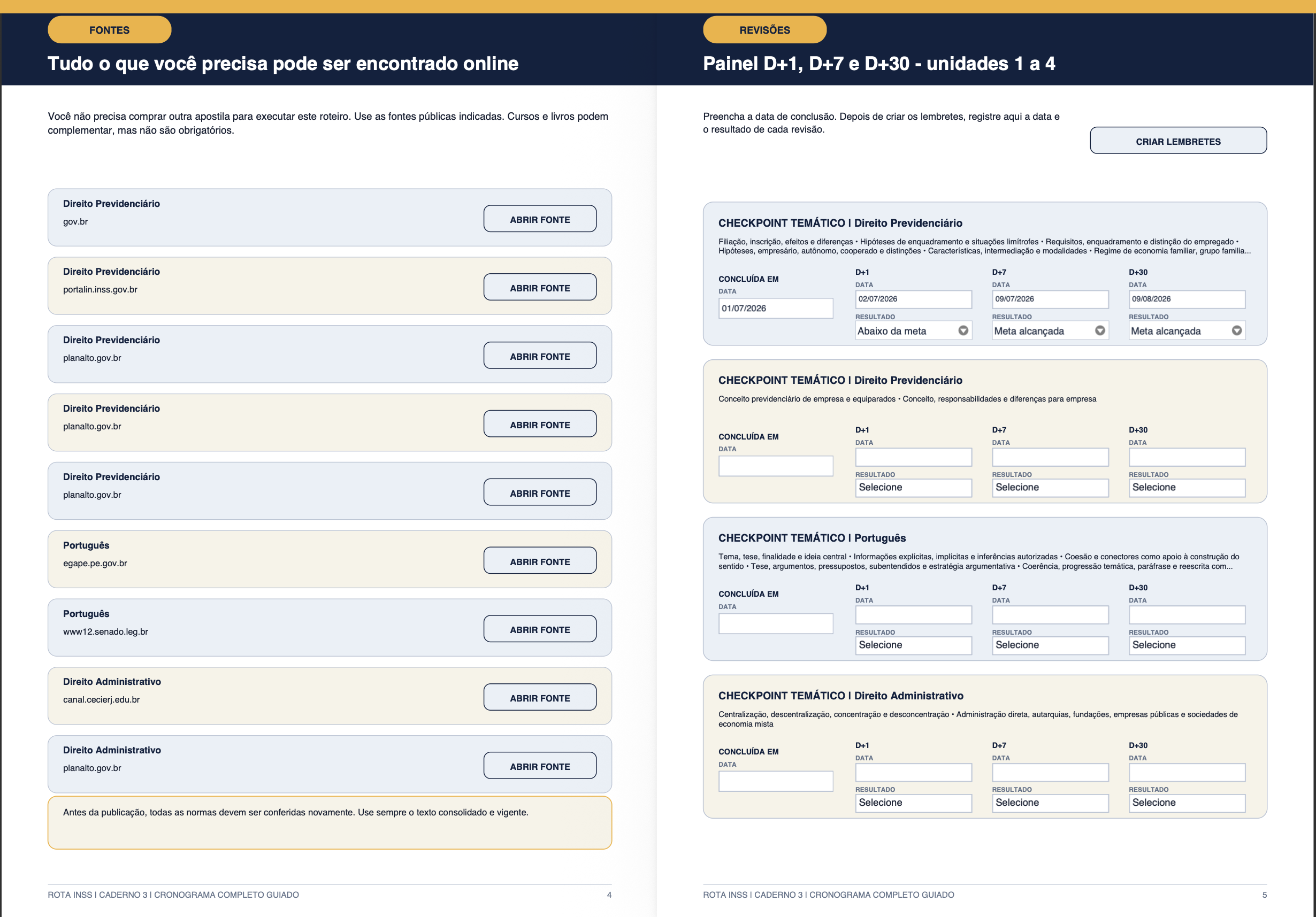
Task: Click the D+7 Meta alcançada dropdown arrow
Action: point(1100,330)
